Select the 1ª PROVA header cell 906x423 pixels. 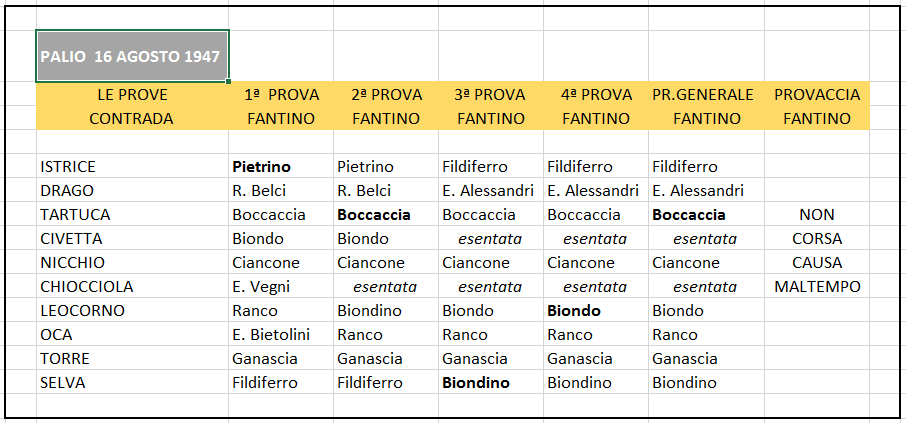[281, 94]
